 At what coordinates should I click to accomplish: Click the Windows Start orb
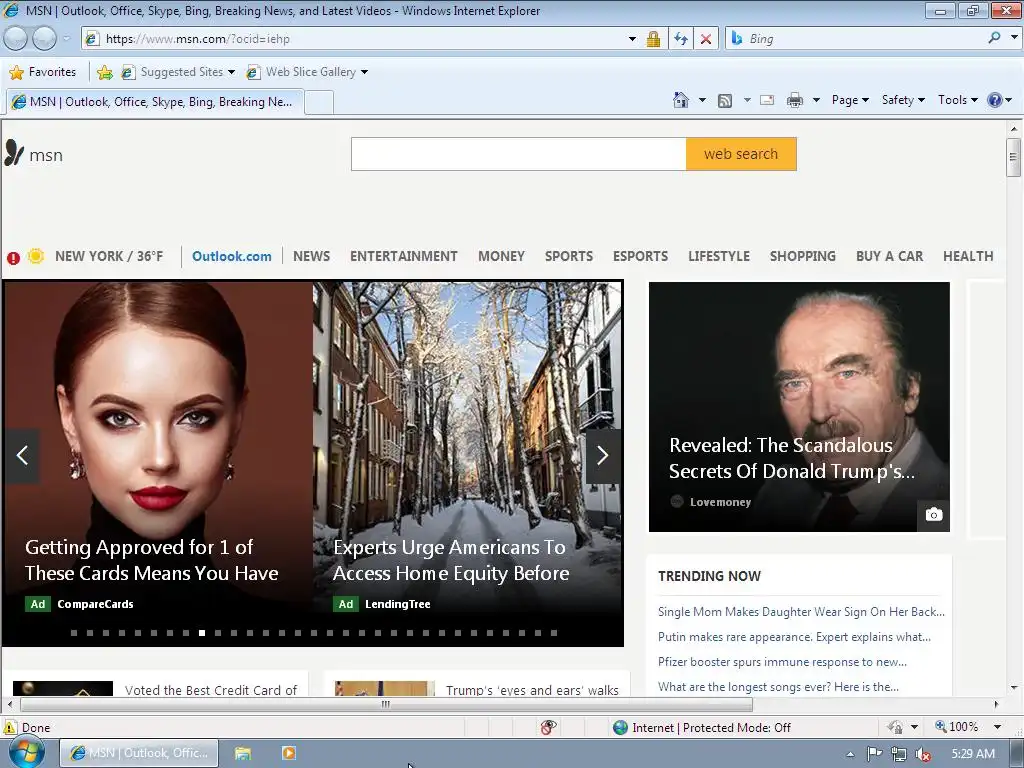coord(26,753)
